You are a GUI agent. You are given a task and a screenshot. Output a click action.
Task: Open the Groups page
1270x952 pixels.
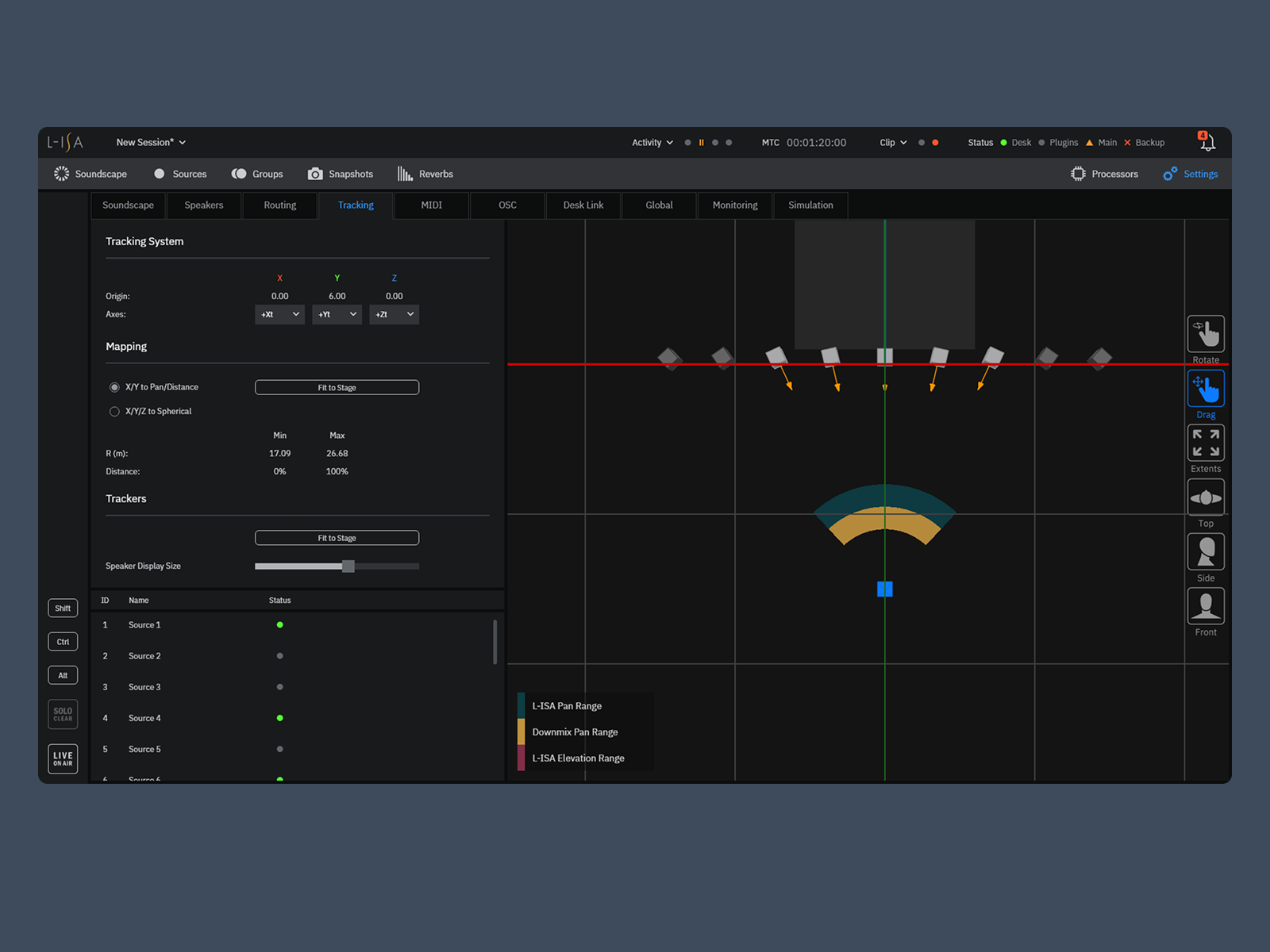(257, 174)
